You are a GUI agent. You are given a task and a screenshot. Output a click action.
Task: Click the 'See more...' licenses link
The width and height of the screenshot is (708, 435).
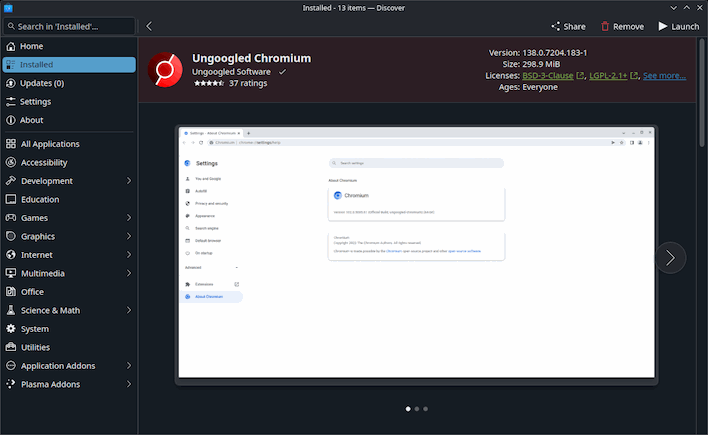664,75
